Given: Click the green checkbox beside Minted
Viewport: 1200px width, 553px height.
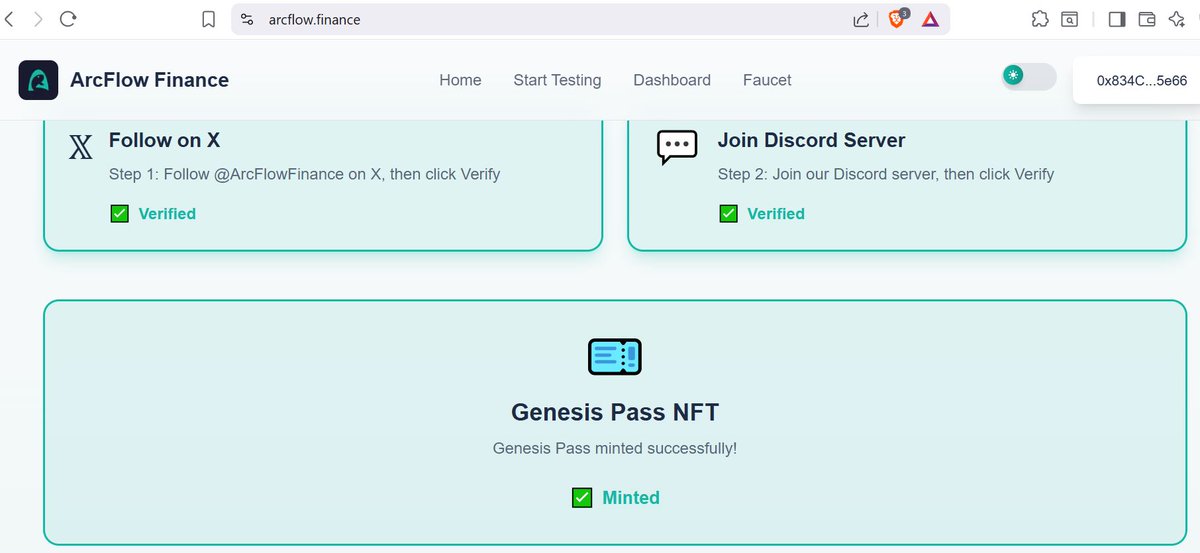Looking at the screenshot, I should pos(582,497).
